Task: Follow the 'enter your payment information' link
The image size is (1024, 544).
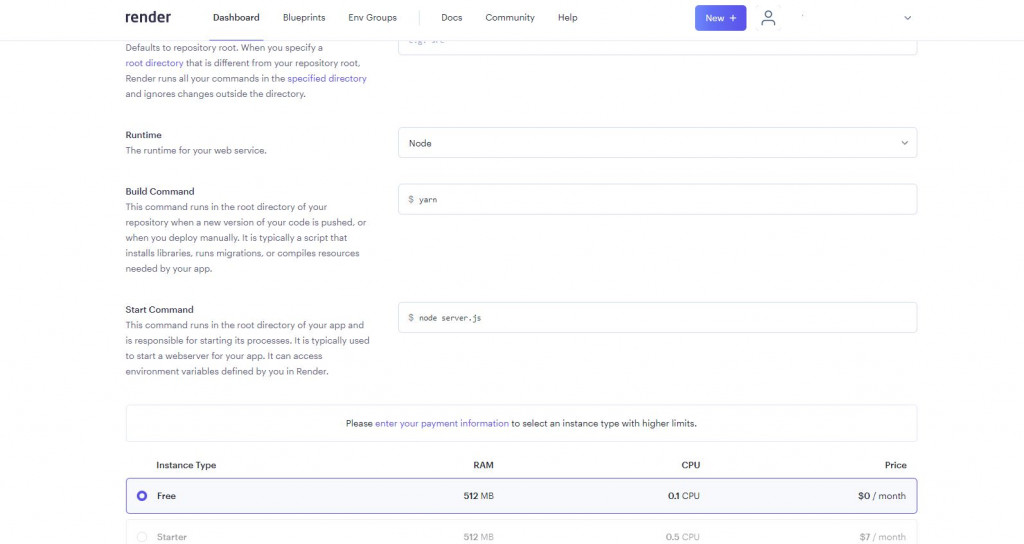Action: (x=441, y=424)
